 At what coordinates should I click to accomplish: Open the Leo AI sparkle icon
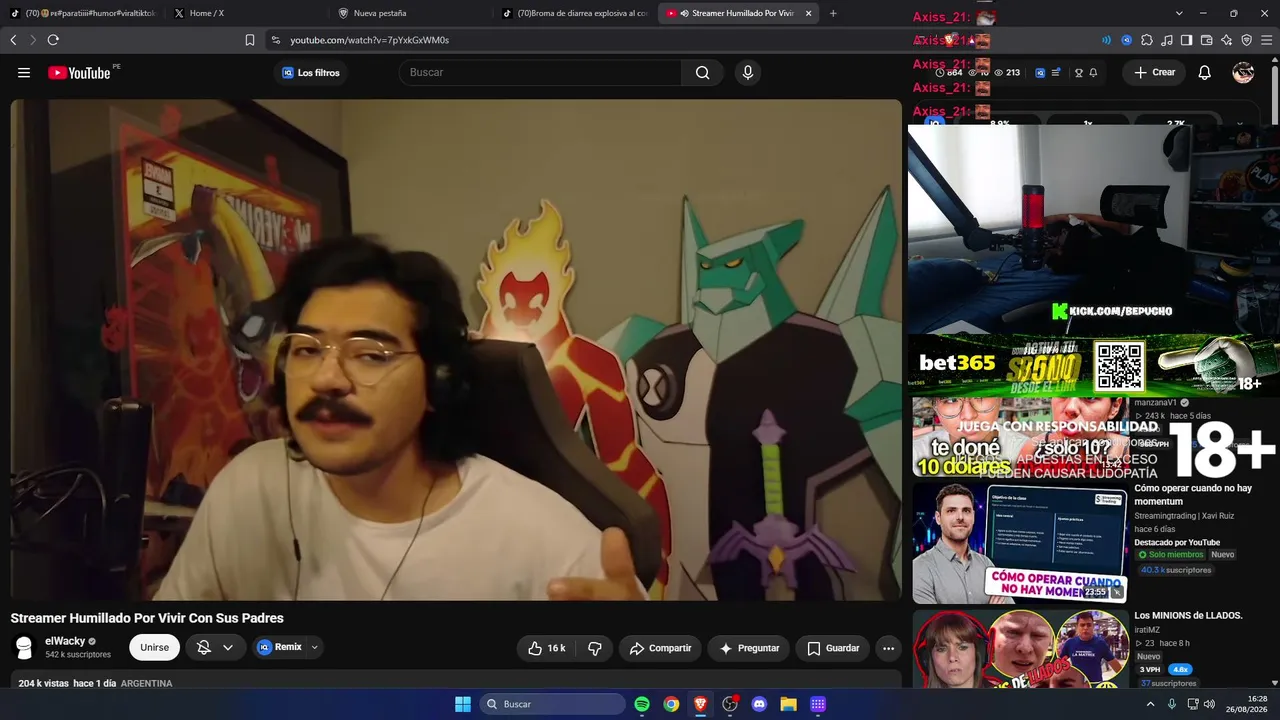point(1227,40)
